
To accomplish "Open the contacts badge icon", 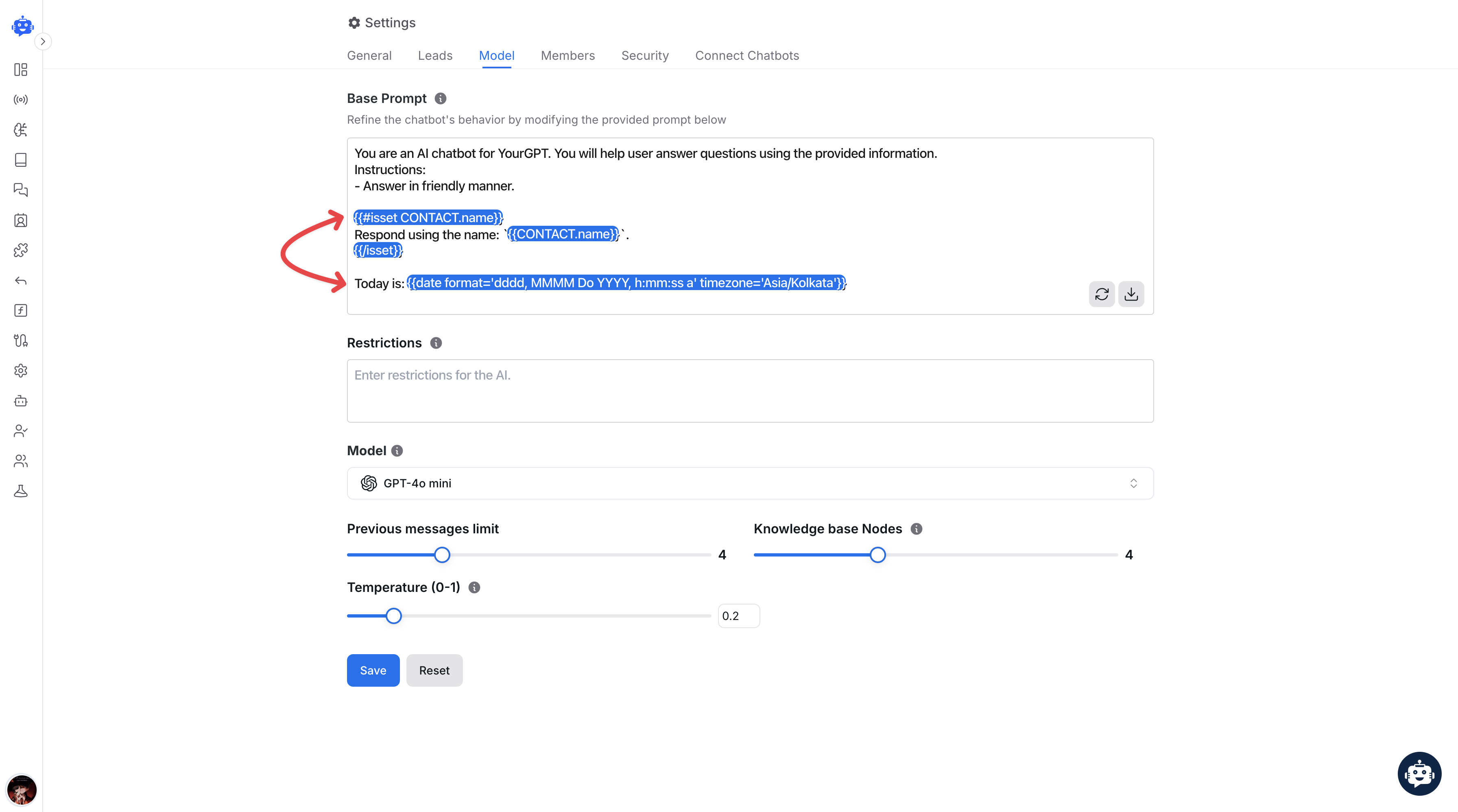I will click(x=21, y=220).
